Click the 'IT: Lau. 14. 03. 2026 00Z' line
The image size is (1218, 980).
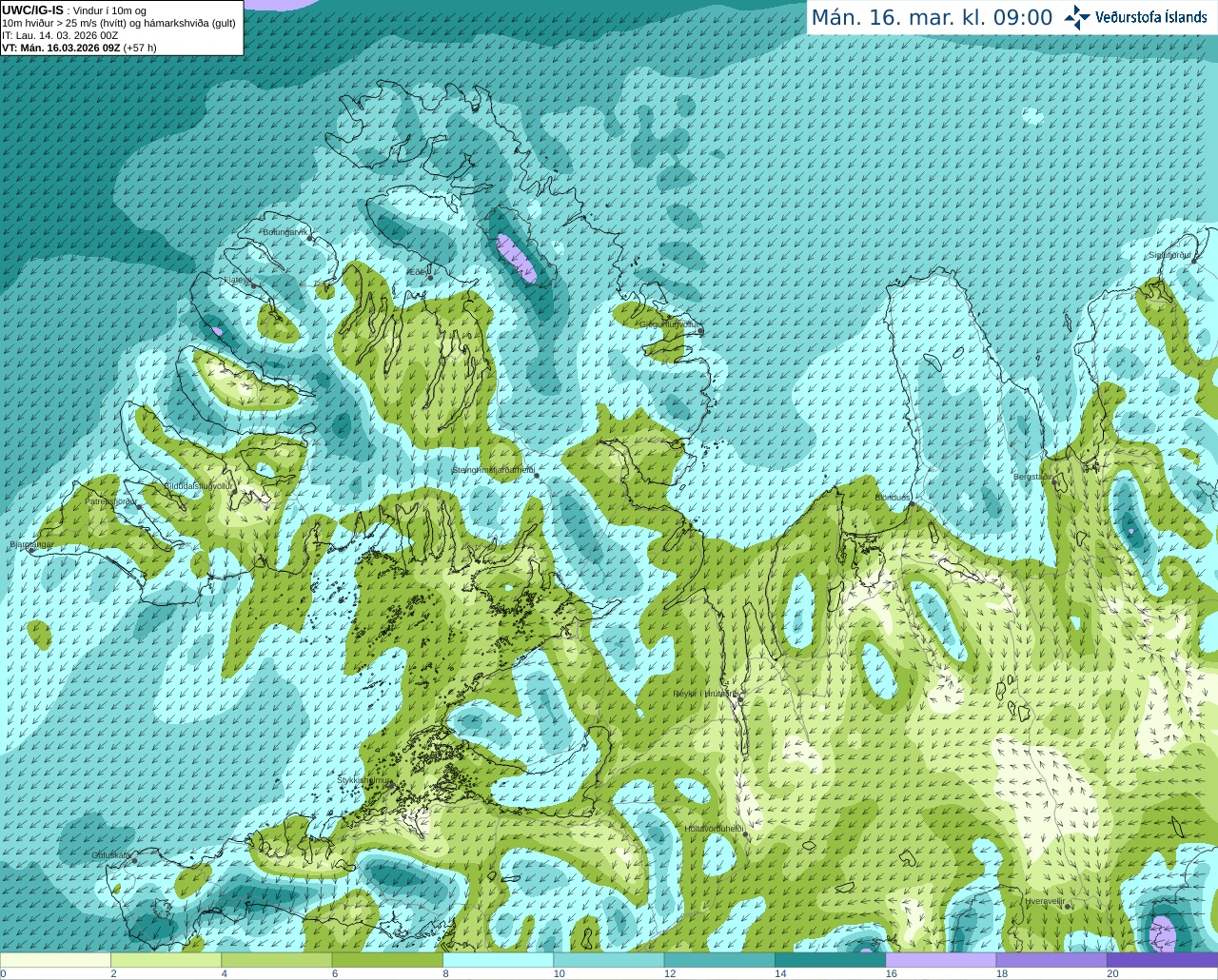pyautogui.click(x=60, y=35)
